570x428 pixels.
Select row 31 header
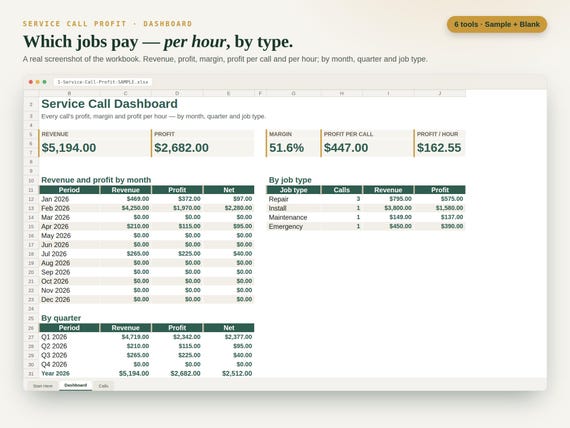(x=31, y=373)
